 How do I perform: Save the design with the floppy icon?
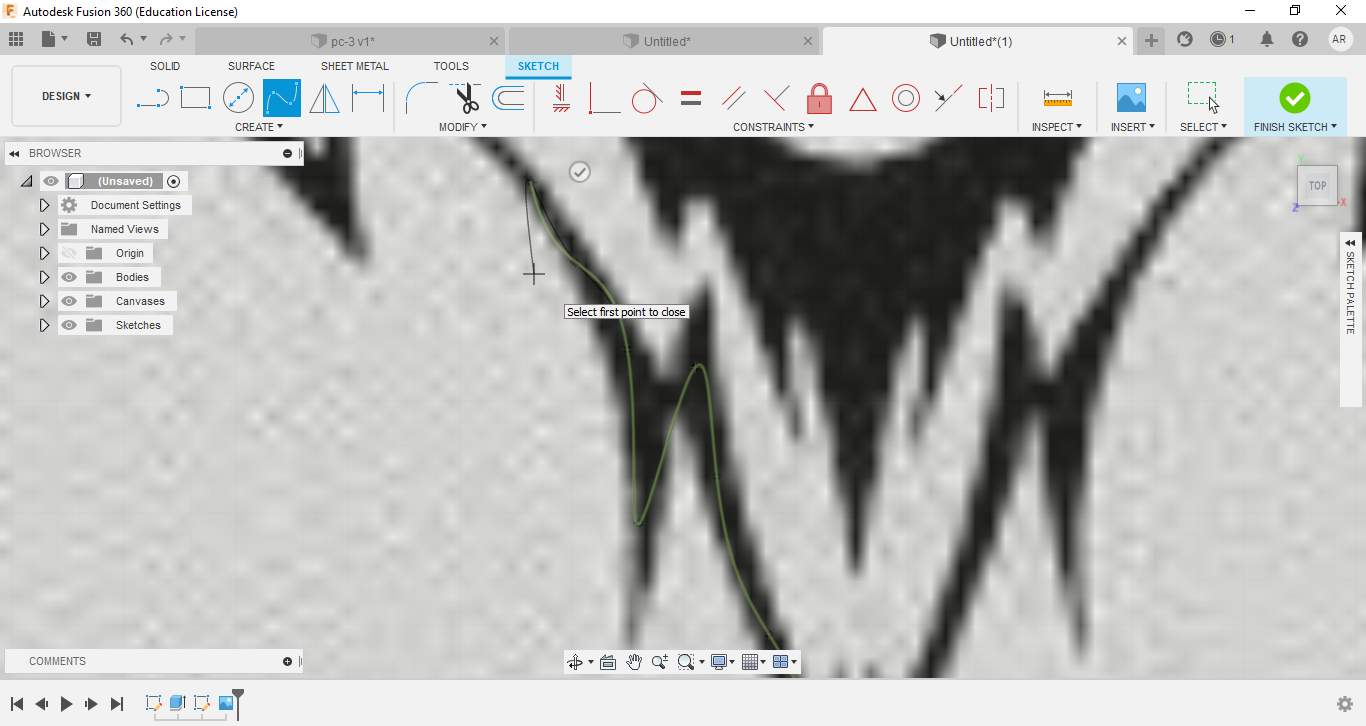[94, 39]
